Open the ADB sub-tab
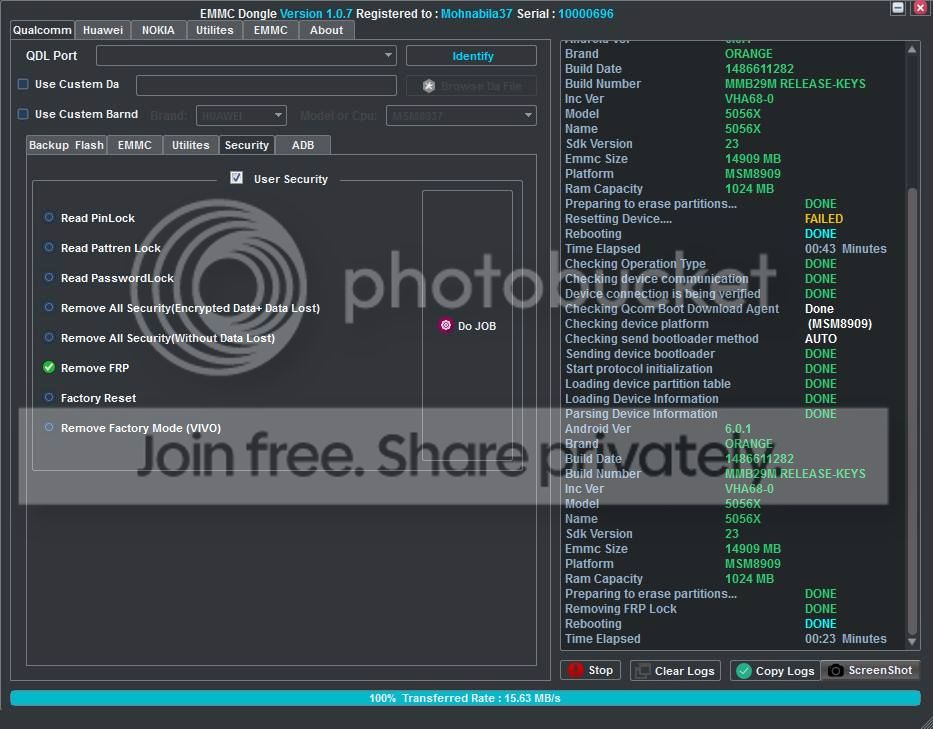This screenshot has width=933, height=729. pos(303,145)
